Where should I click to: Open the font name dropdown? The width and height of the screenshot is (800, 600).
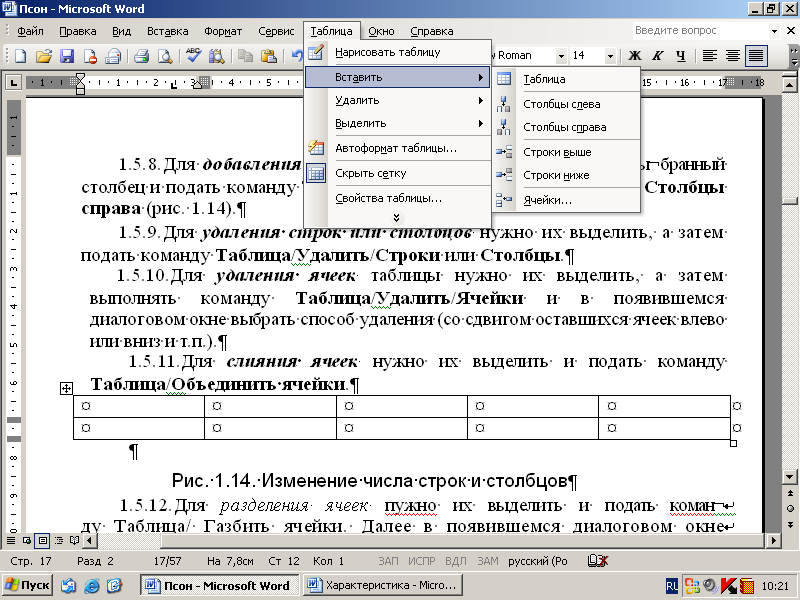click(x=561, y=56)
